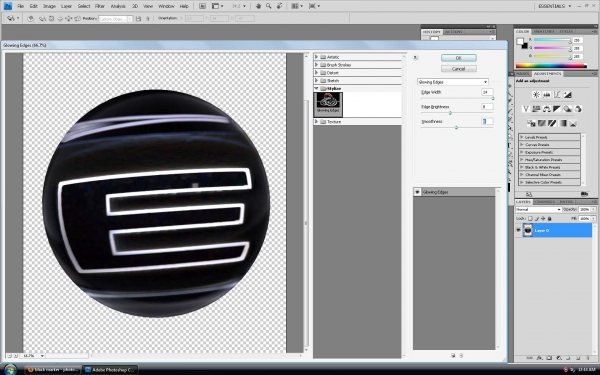The width and height of the screenshot is (600, 375).
Task: Toggle lock transparent pixels in Layers panel
Action: (530, 218)
